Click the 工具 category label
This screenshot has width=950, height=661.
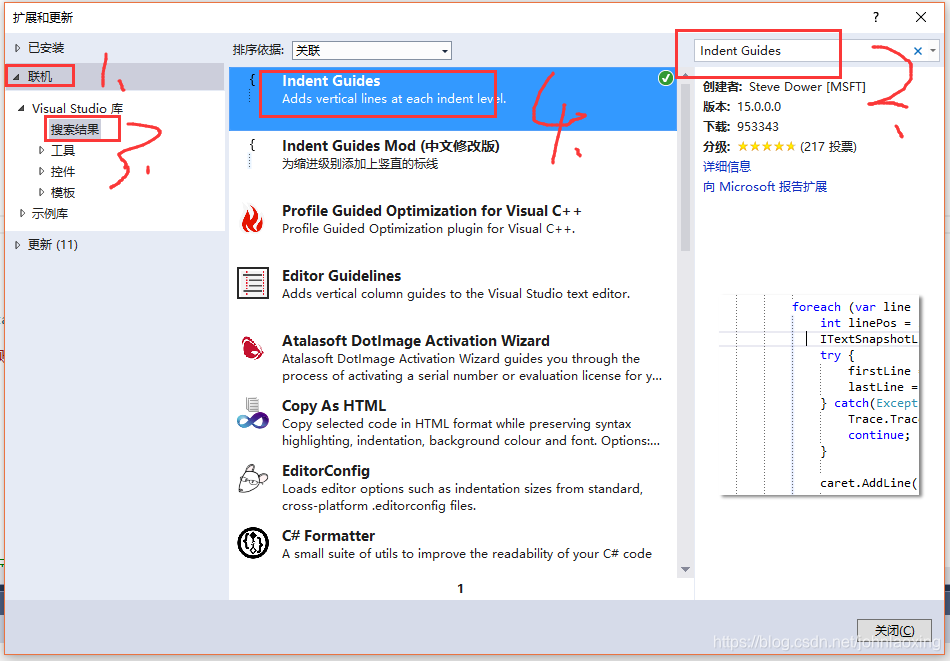tap(63, 150)
